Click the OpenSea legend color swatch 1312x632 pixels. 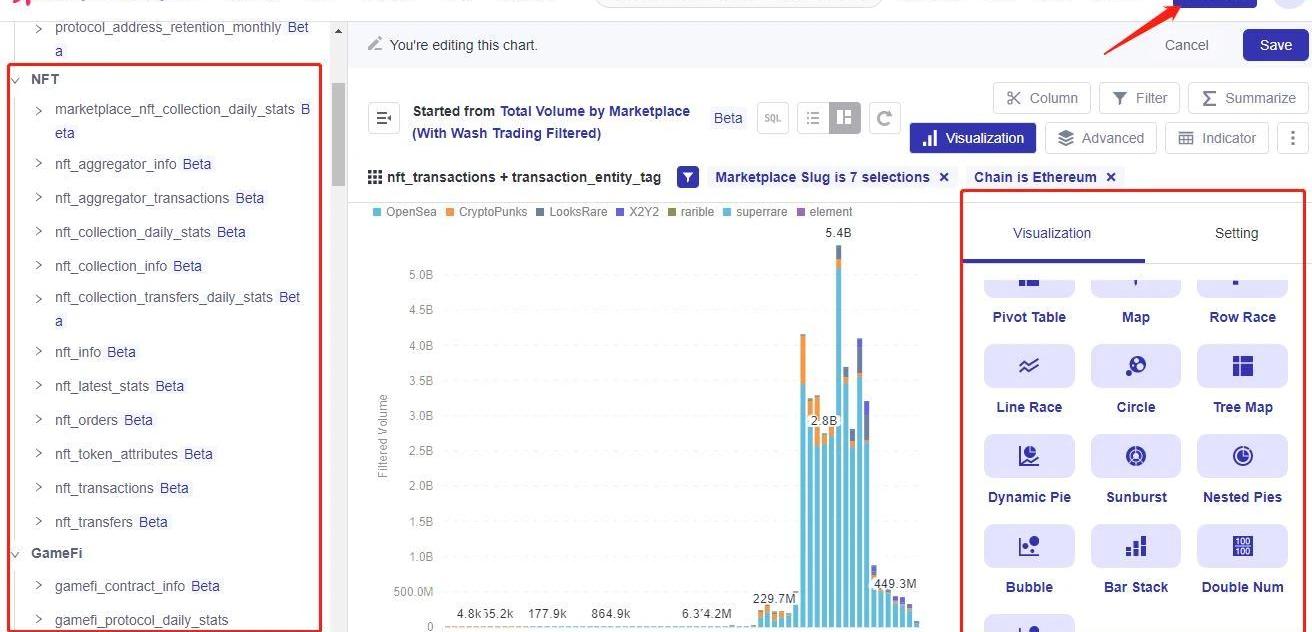(377, 212)
